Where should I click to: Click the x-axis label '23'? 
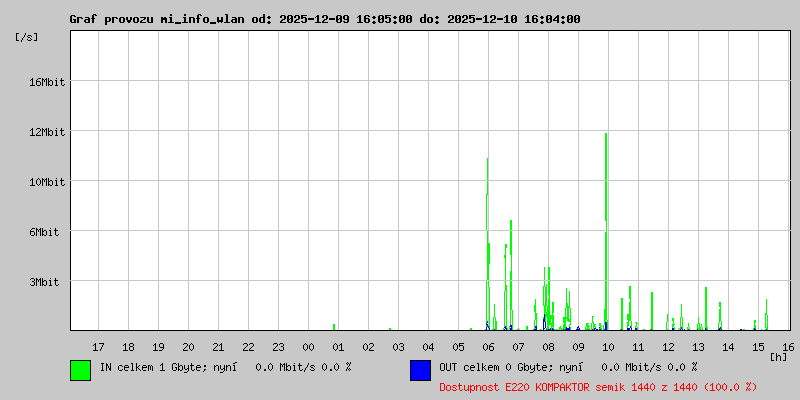[279, 347]
